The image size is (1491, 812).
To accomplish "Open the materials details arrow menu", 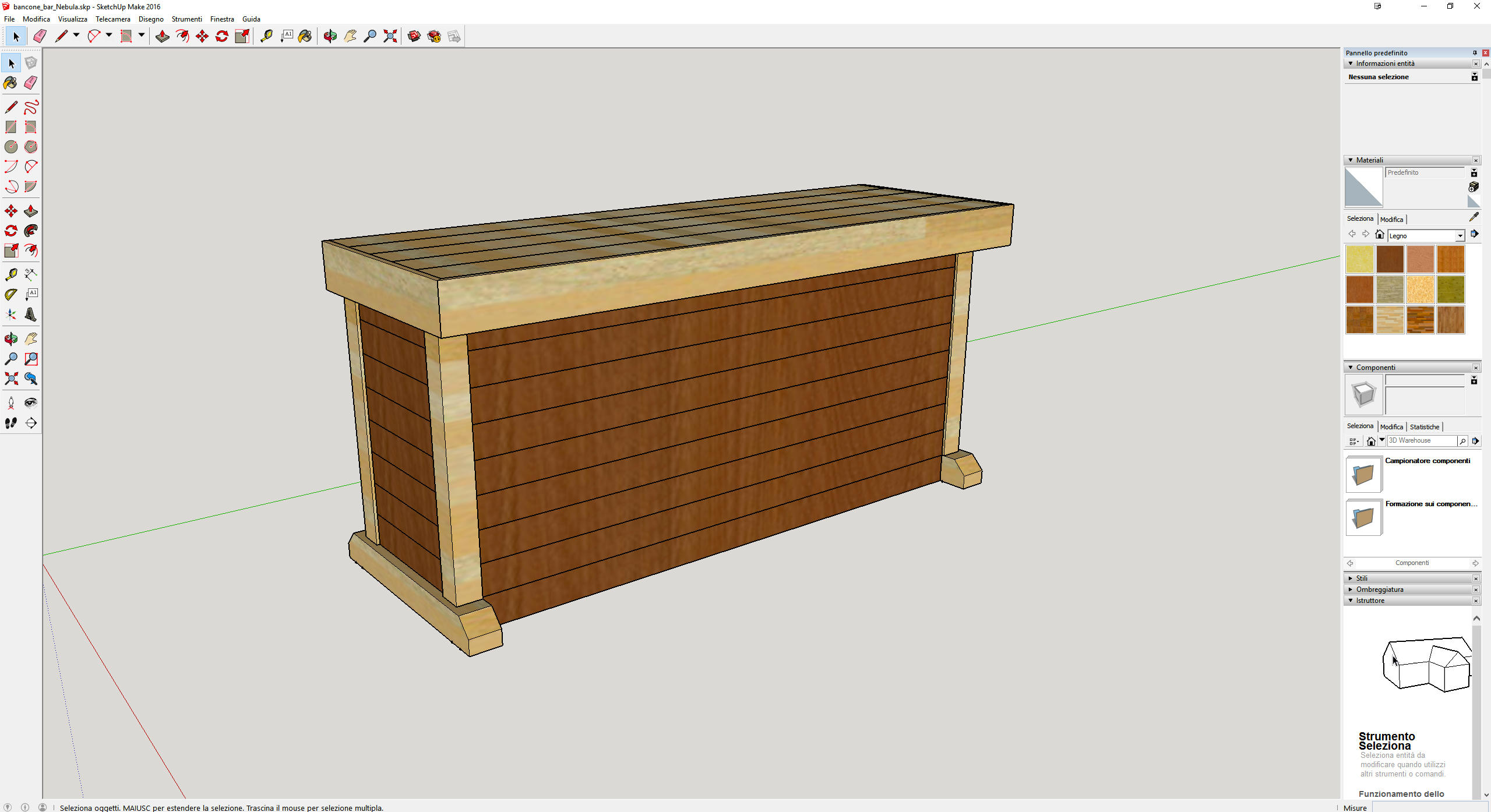I will click(1474, 234).
